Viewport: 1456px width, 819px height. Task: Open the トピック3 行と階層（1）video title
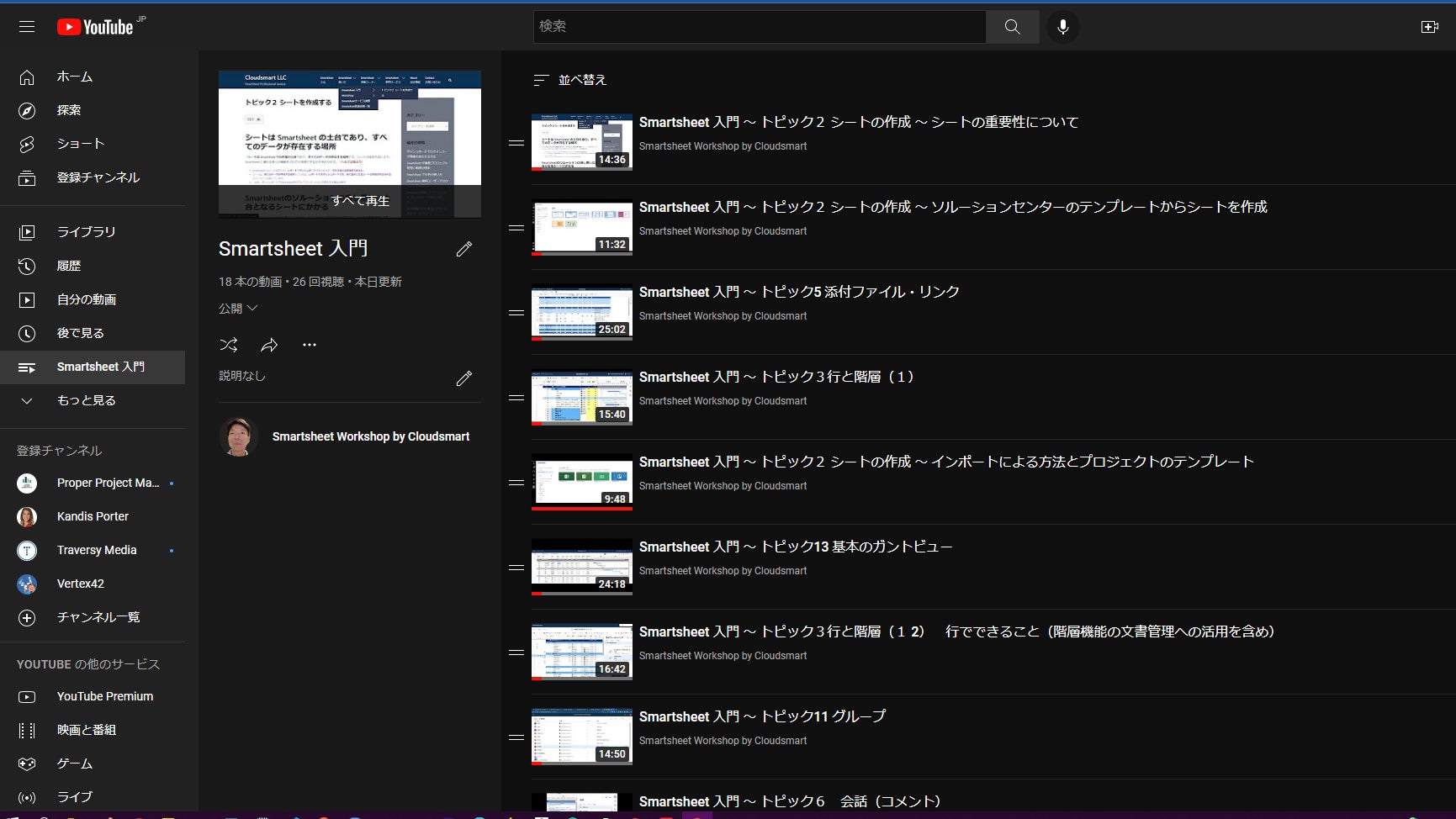(776, 377)
